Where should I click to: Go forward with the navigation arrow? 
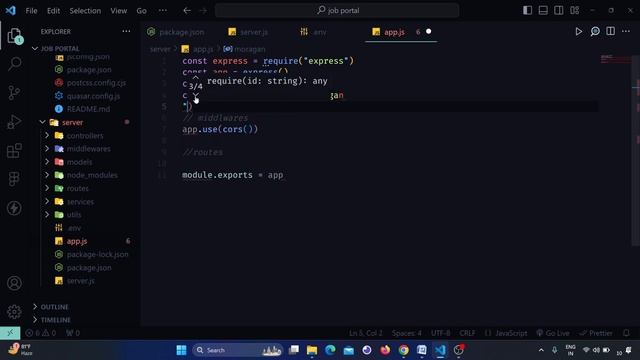coord(203,11)
